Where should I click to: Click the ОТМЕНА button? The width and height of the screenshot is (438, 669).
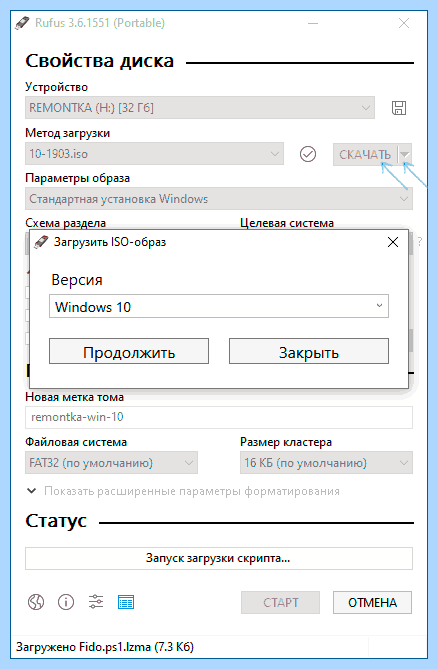372,602
